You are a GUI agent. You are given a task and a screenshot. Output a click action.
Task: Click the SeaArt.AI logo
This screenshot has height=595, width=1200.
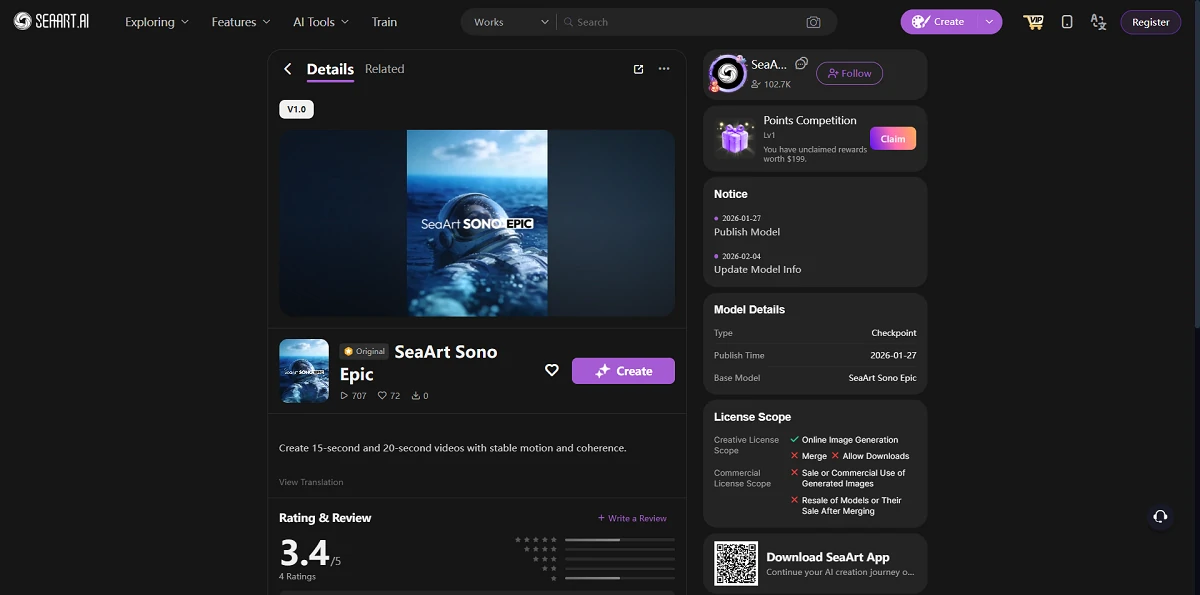click(x=51, y=21)
